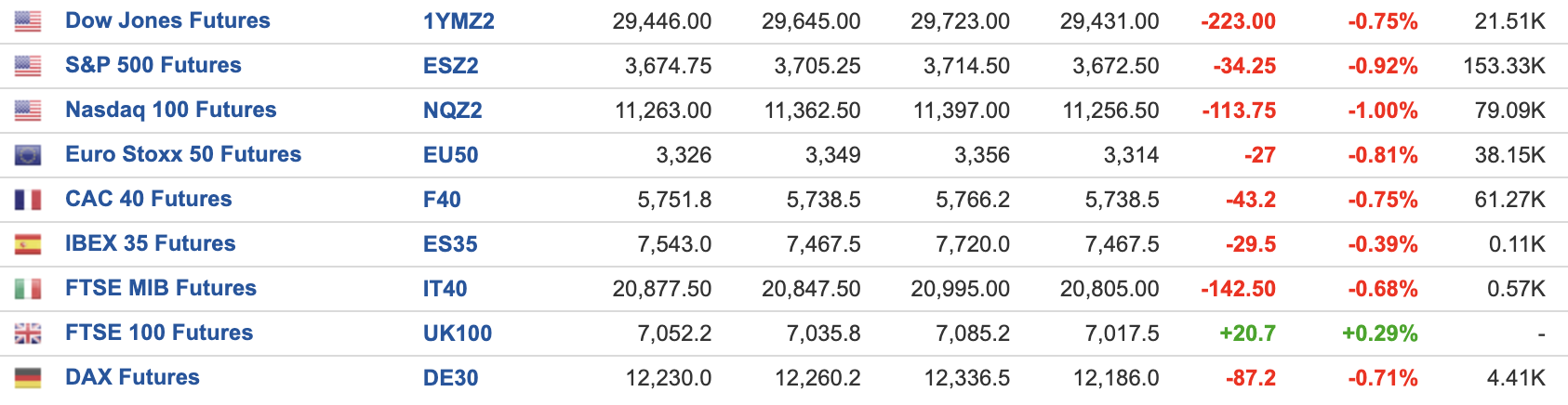Click the French flag beside CAC 40 Futures

coord(28,200)
